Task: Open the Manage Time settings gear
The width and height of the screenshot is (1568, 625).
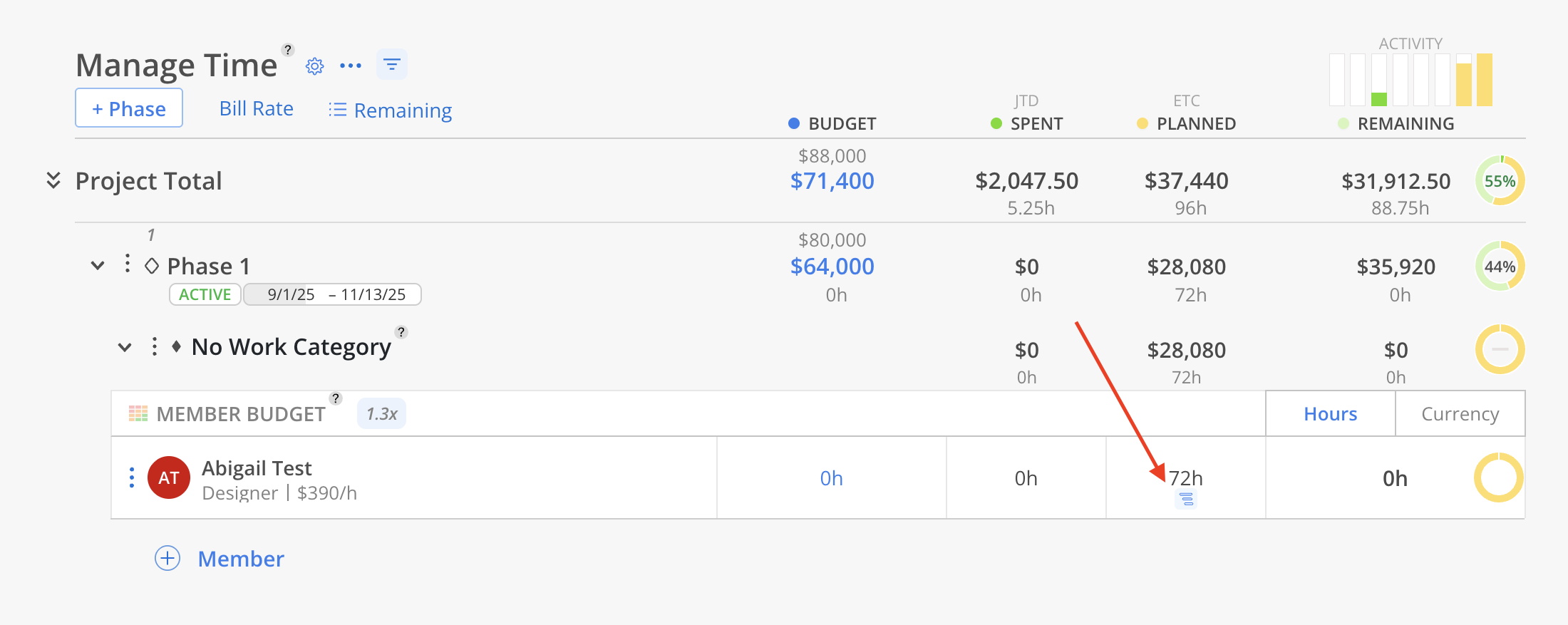Action: [x=314, y=66]
